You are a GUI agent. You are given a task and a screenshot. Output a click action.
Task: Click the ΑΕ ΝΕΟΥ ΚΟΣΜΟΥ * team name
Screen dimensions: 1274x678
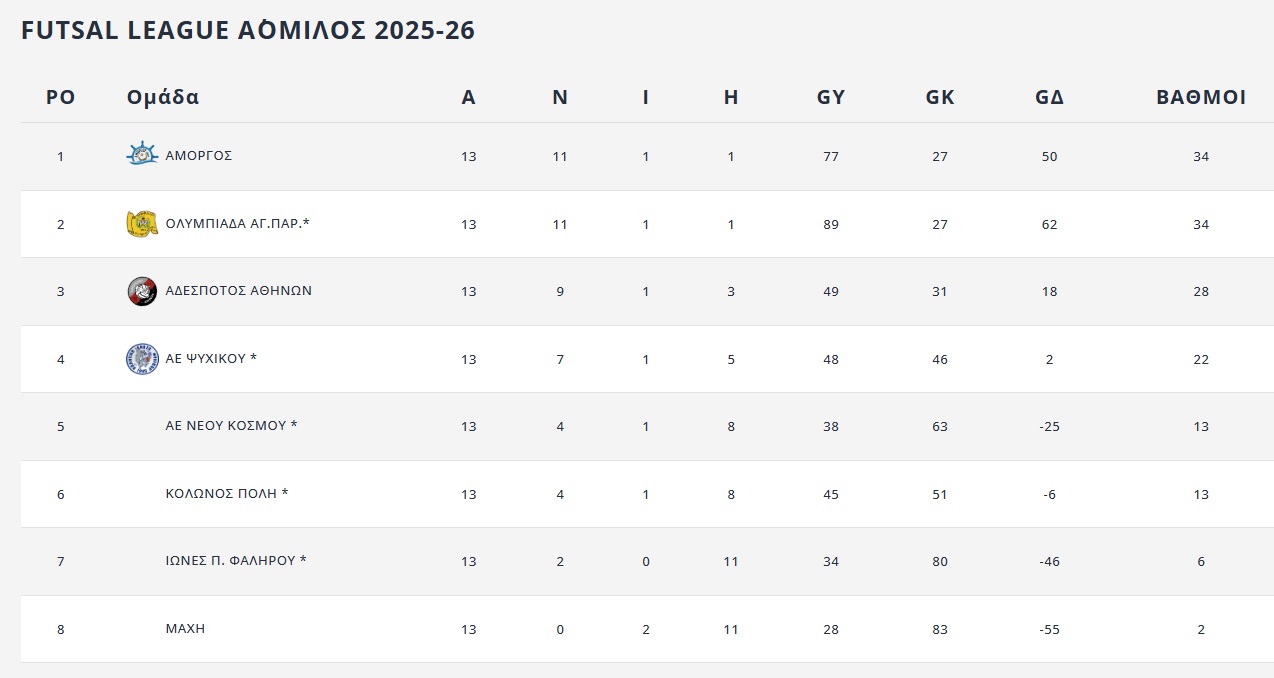[x=231, y=426]
